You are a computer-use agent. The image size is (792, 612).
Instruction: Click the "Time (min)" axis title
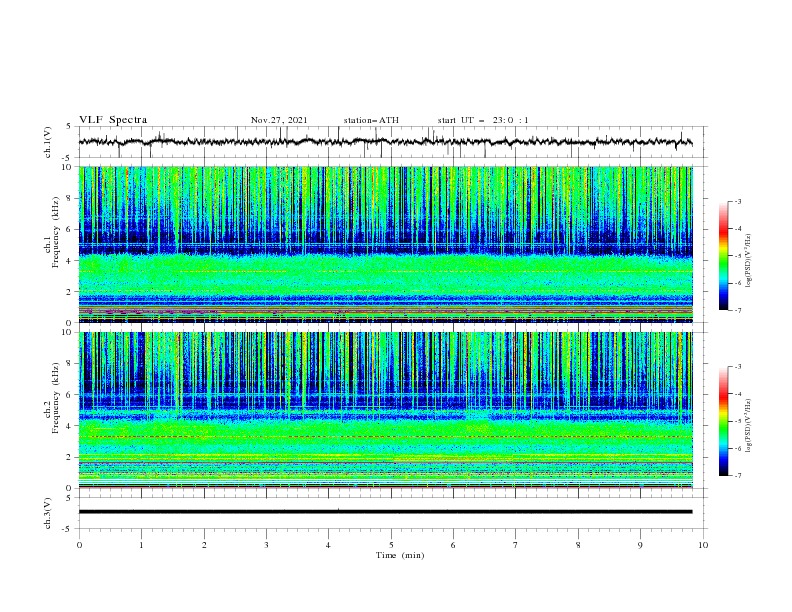click(400, 555)
